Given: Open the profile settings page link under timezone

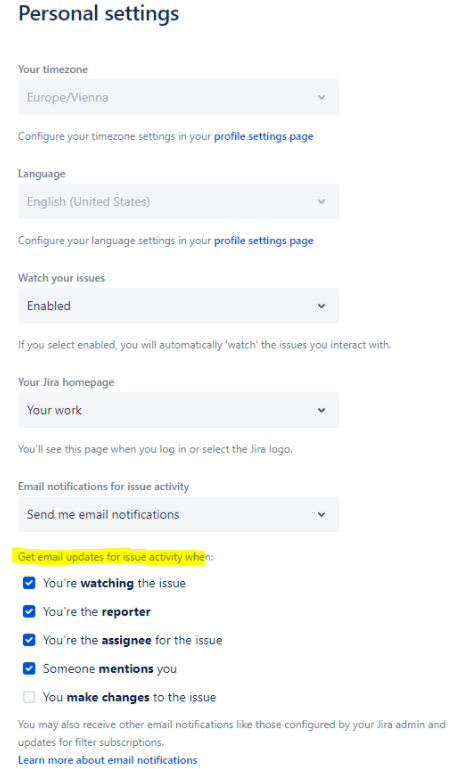Looking at the screenshot, I should (264, 136).
